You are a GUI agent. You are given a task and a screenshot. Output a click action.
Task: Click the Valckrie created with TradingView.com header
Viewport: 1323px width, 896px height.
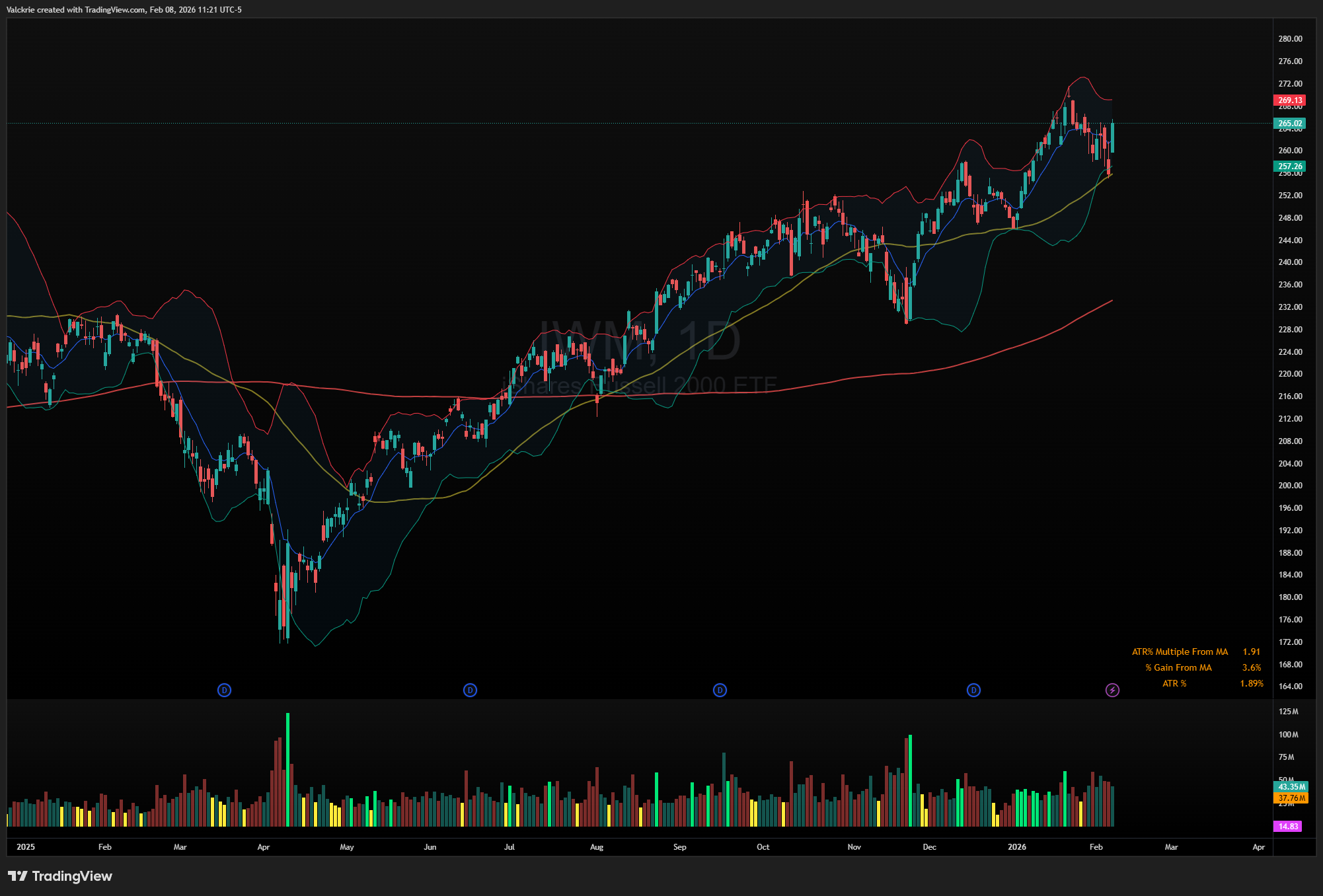click(124, 10)
